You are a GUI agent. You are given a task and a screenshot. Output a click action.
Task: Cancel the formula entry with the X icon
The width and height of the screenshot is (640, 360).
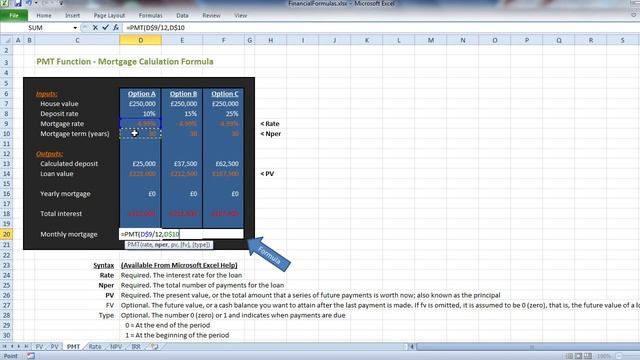95,27
